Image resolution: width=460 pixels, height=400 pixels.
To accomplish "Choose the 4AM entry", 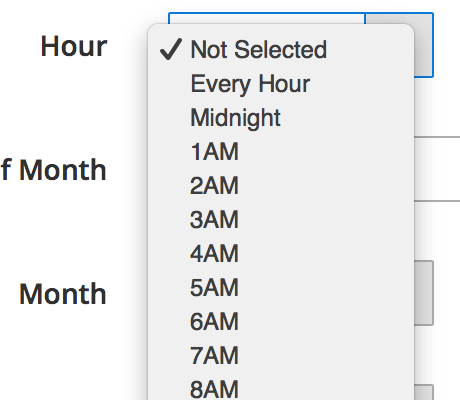I will 281,254.
